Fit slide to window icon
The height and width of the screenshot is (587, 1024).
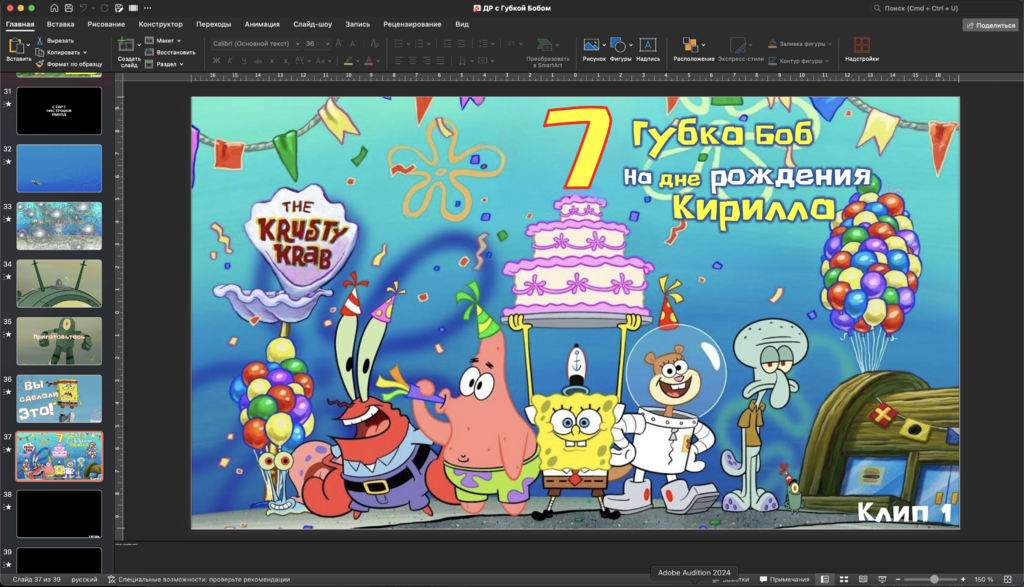pos(1008,579)
